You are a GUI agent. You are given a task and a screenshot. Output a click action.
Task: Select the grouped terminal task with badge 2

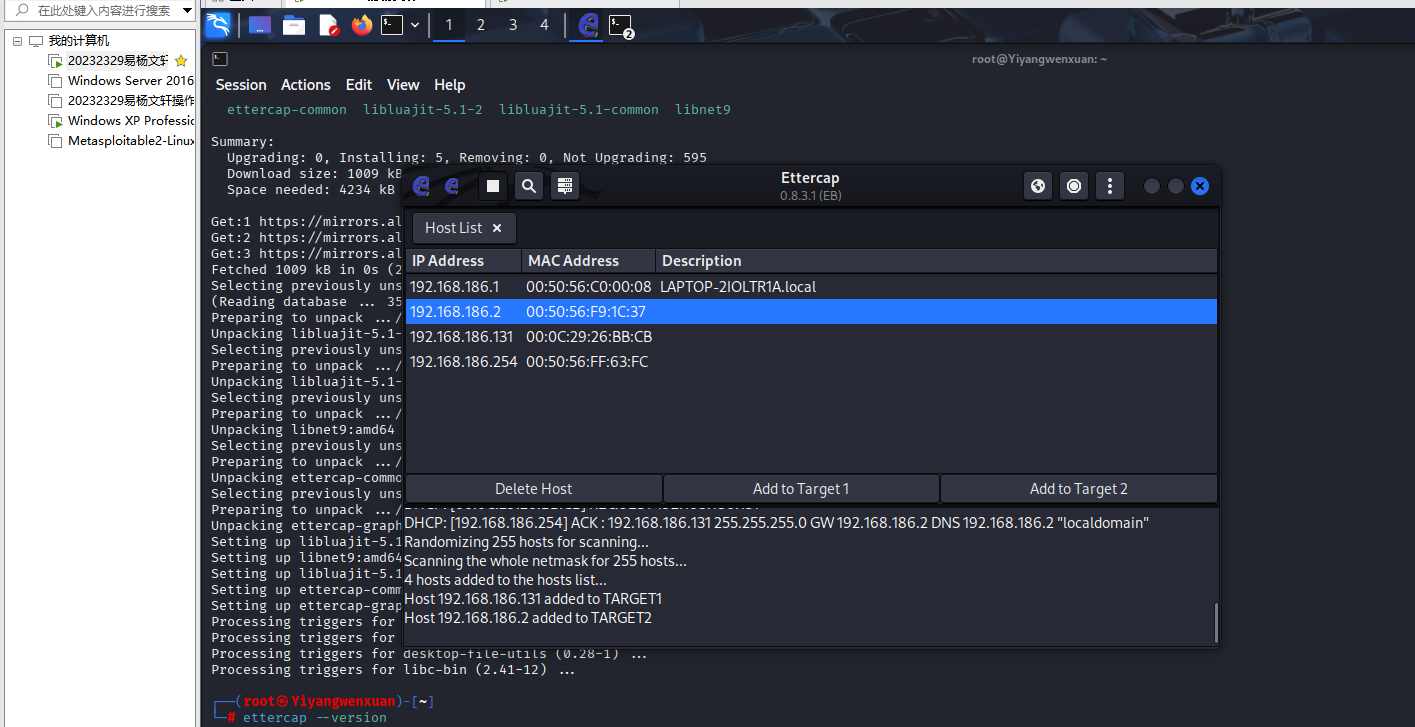622,25
